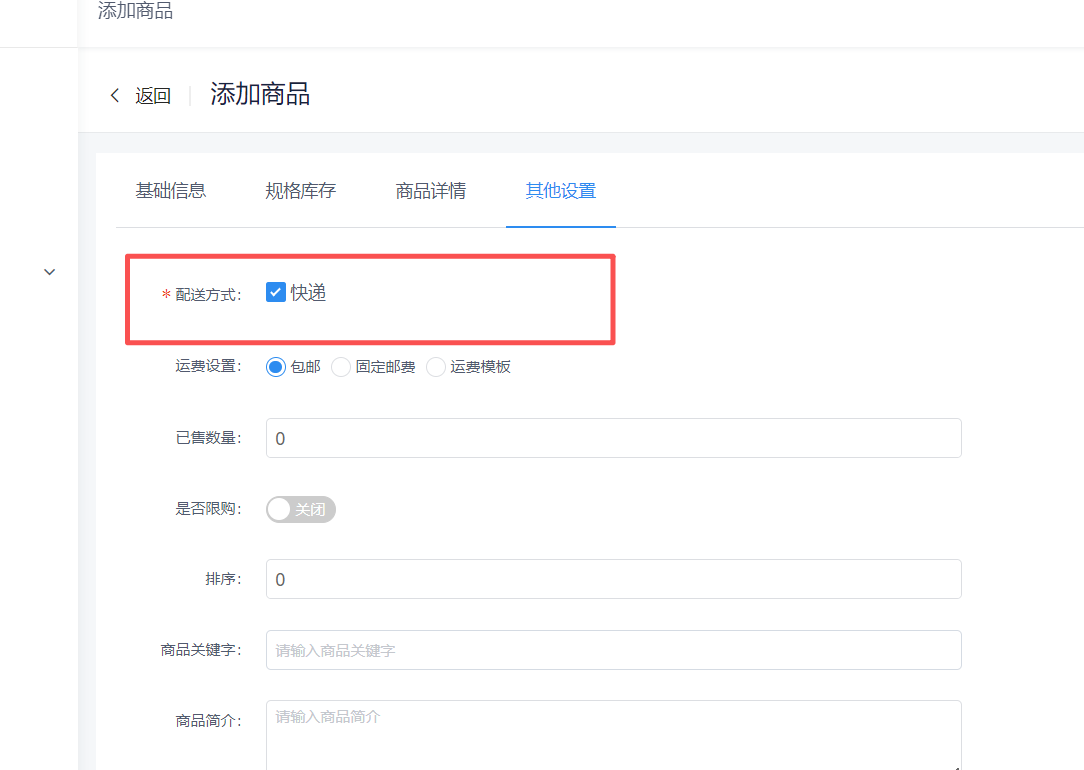Viewport: 1084px width, 770px height.
Task: Select the 包邮 shipping radio button
Action: [x=276, y=367]
